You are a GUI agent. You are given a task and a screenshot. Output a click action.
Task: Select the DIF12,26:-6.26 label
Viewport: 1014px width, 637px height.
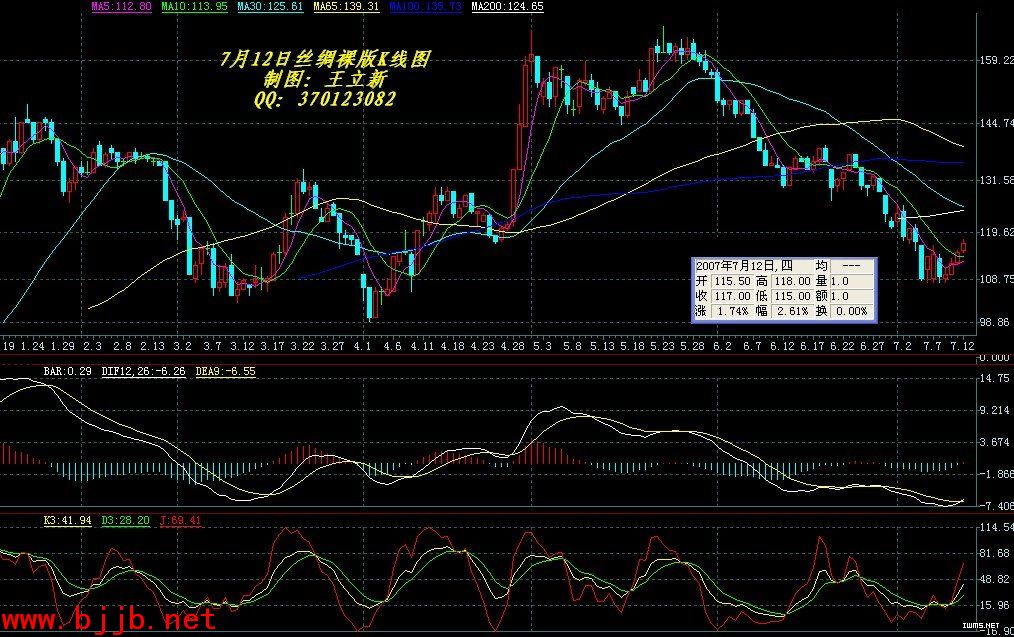[x=144, y=371]
